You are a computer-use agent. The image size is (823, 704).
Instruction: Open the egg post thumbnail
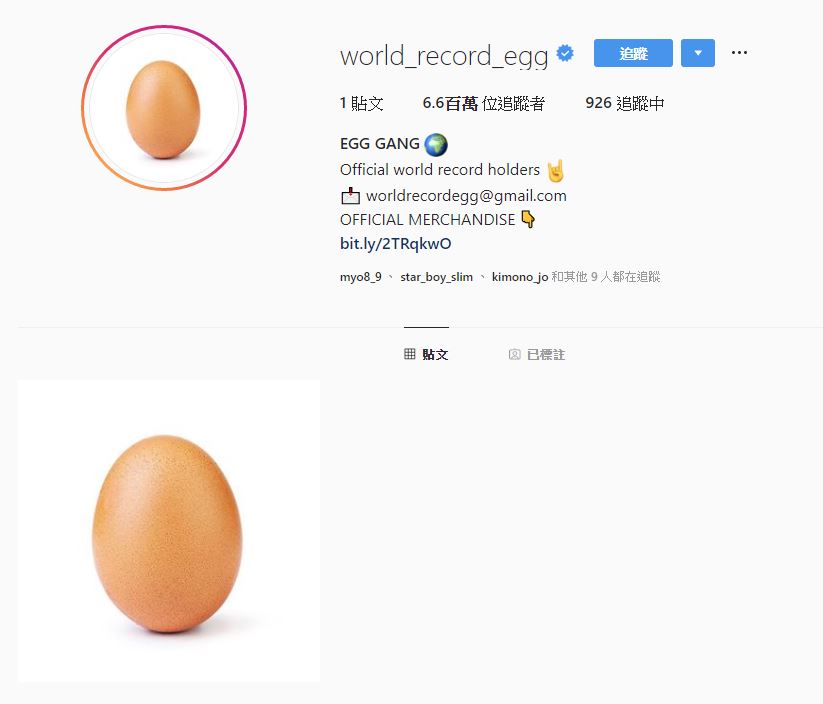(169, 531)
